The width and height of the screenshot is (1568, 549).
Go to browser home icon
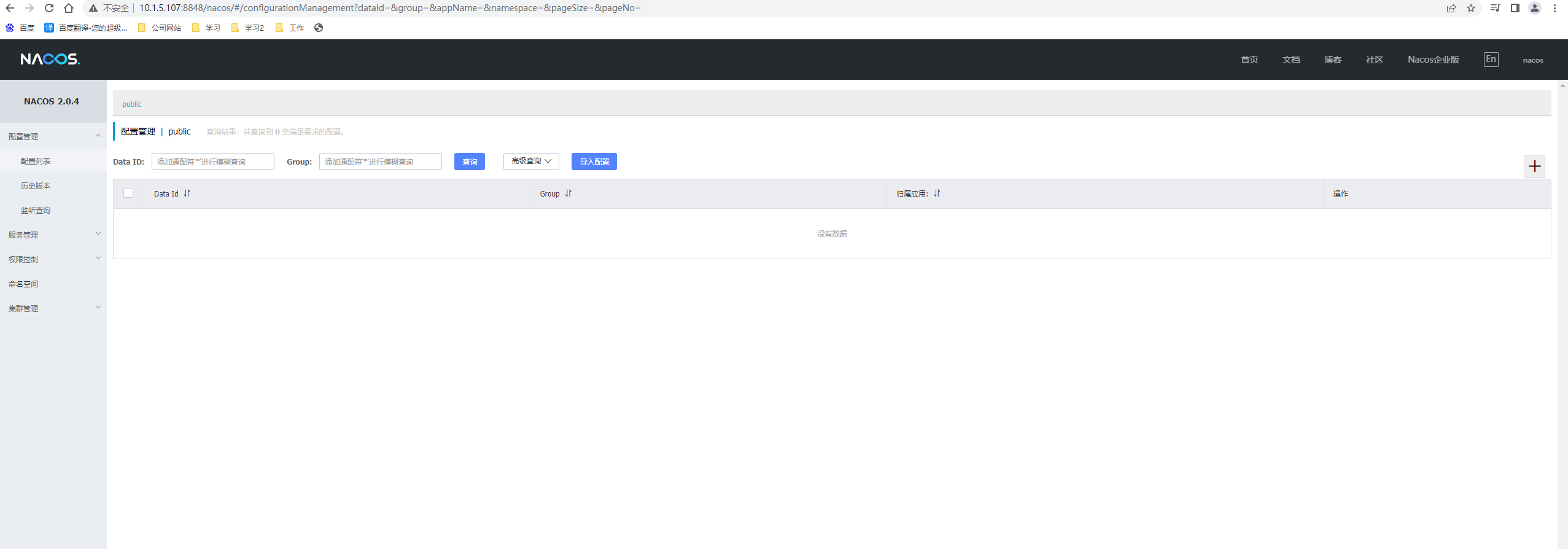(x=69, y=8)
